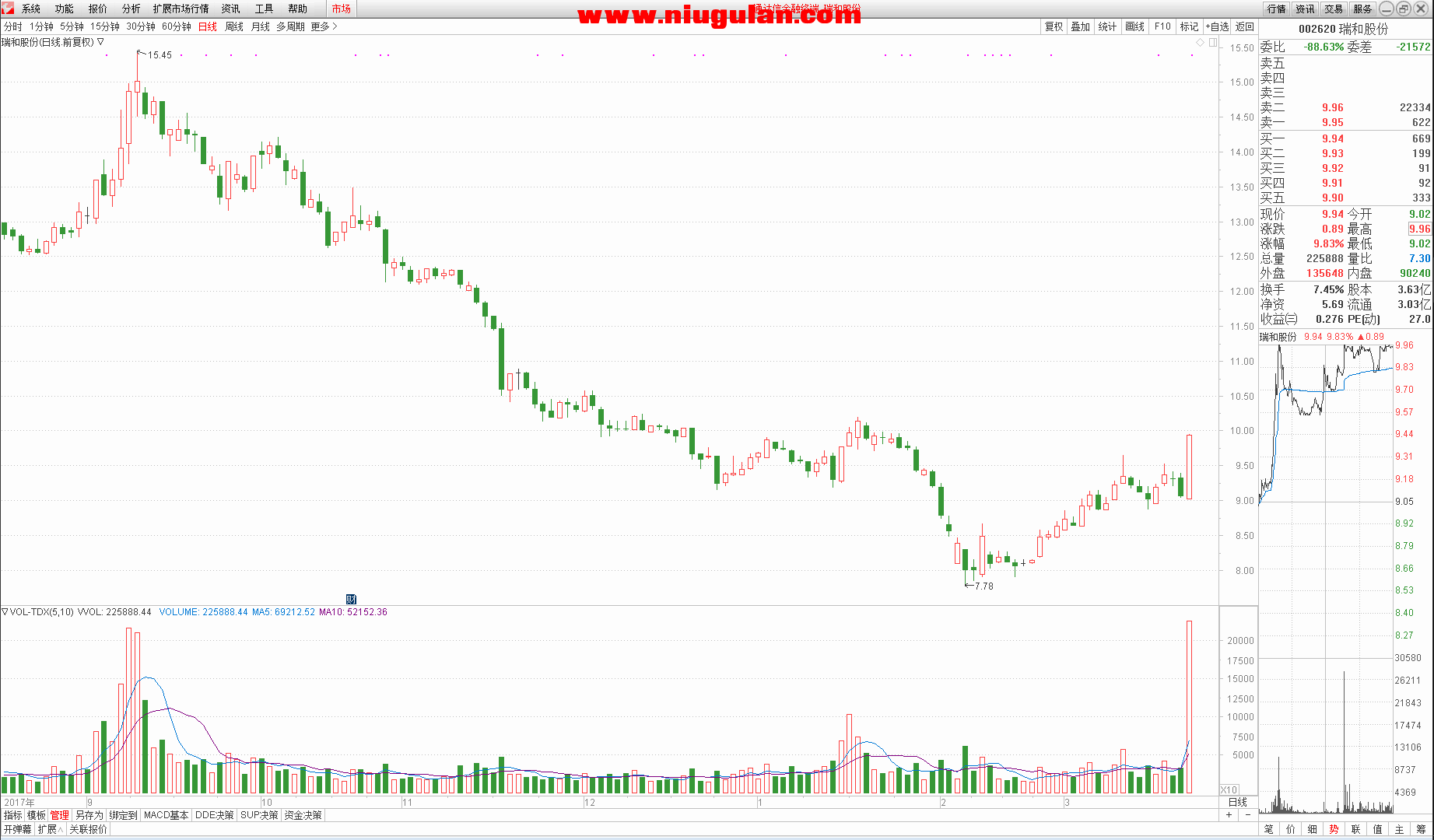Click the 关联报价 tab
Image resolution: width=1434 pixels, height=840 pixels.
tap(88, 829)
